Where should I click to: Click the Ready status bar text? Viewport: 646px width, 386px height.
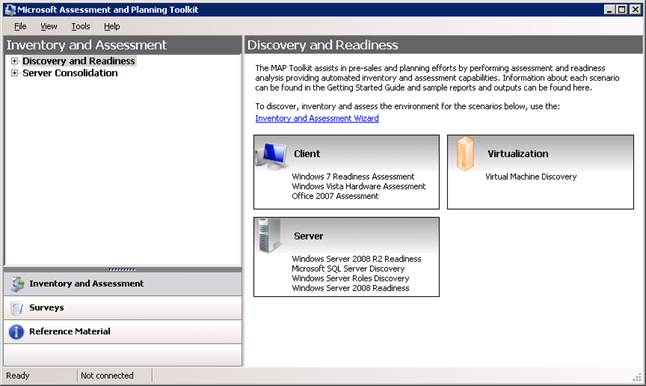pos(18,376)
